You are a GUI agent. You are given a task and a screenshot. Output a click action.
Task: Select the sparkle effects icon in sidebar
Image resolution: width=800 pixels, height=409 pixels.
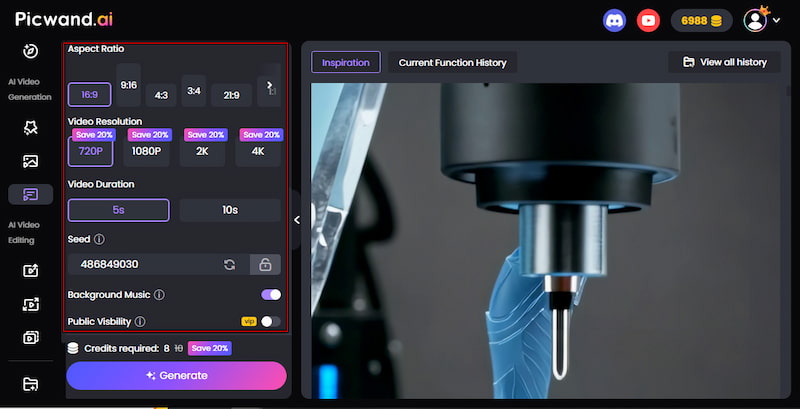pos(31,128)
